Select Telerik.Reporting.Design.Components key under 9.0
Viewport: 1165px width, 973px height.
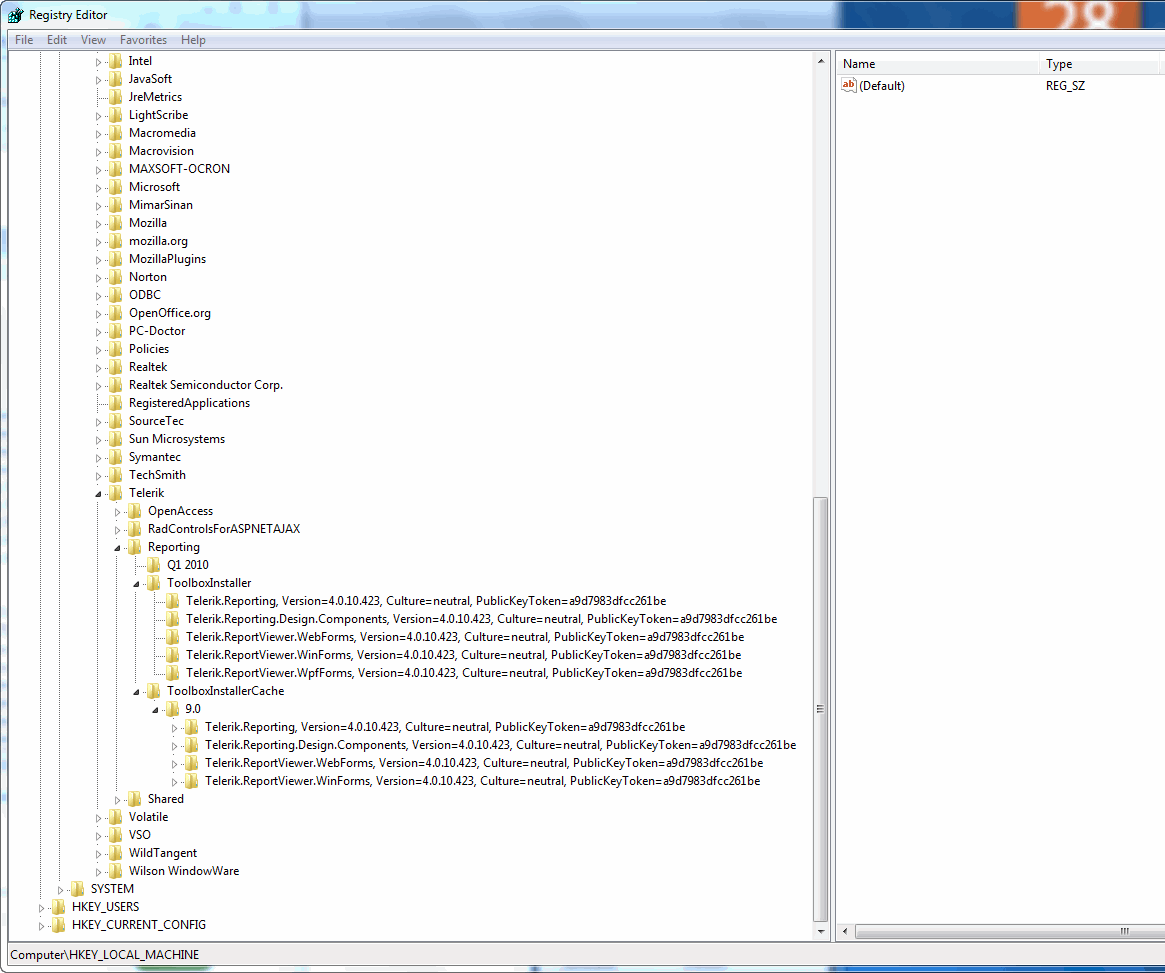(x=500, y=745)
